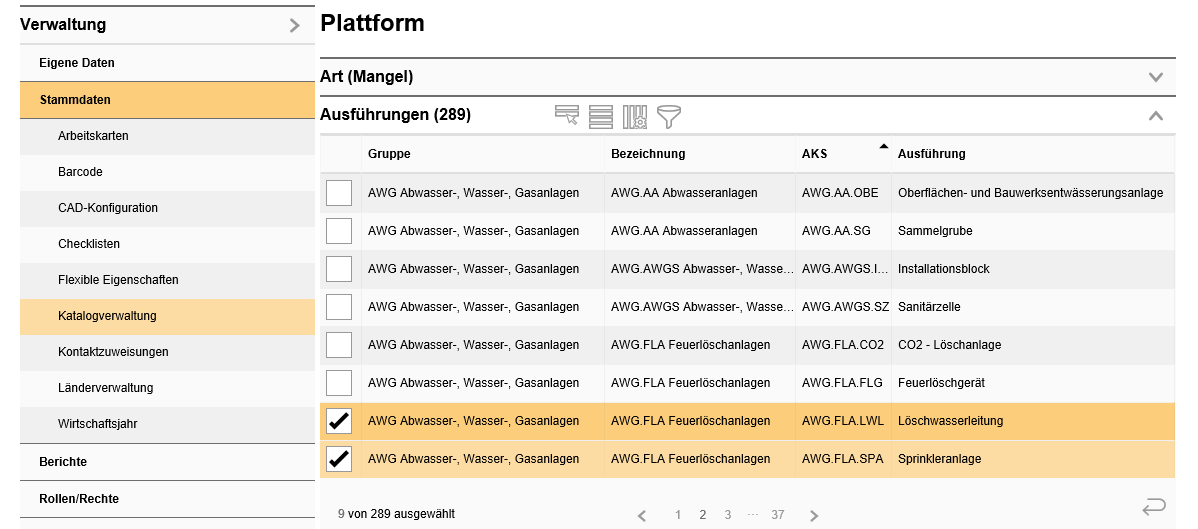Viewport: 1198px width, 529px height.
Task: Click the list rows view icon
Action: tap(601, 116)
